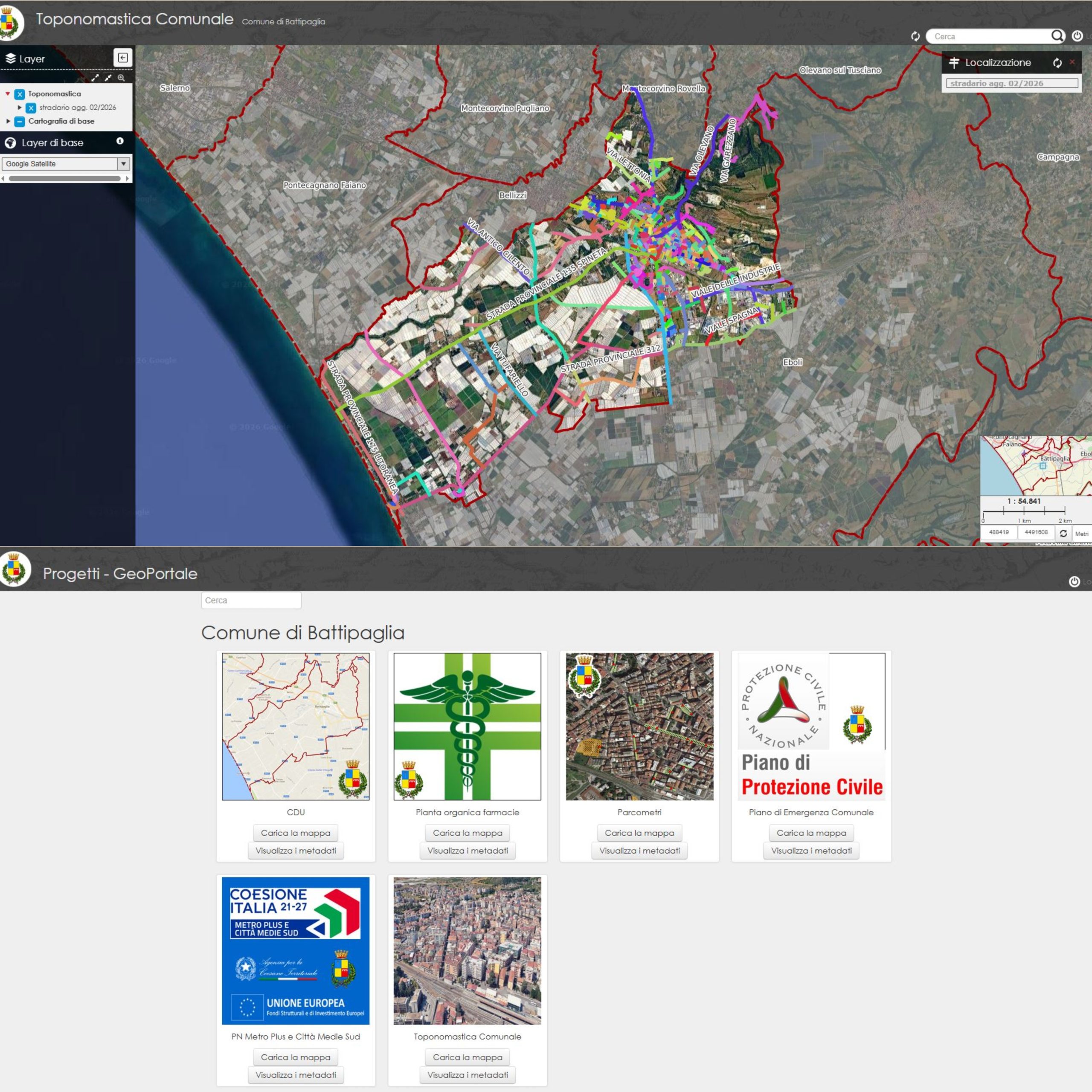1092x1092 pixels.
Task: Refresh the Localizzazione panel
Action: pos(1057,63)
